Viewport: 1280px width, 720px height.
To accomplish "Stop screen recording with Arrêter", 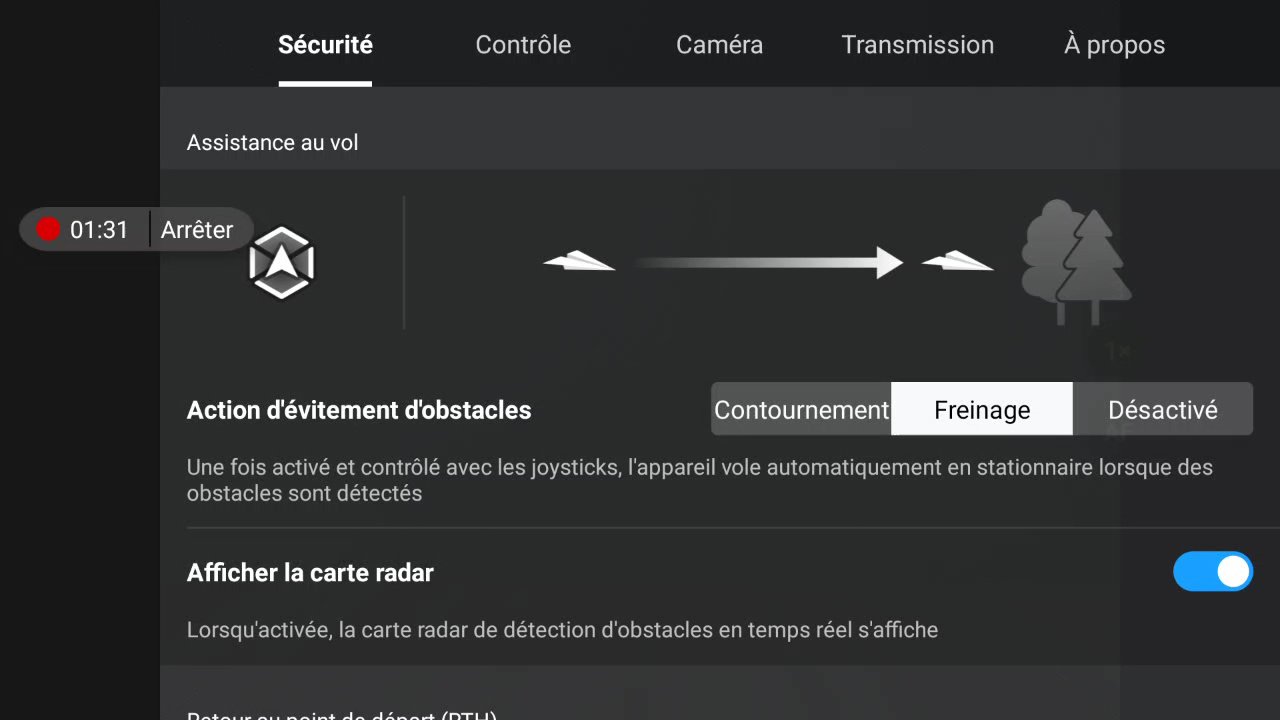I will 197,230.
